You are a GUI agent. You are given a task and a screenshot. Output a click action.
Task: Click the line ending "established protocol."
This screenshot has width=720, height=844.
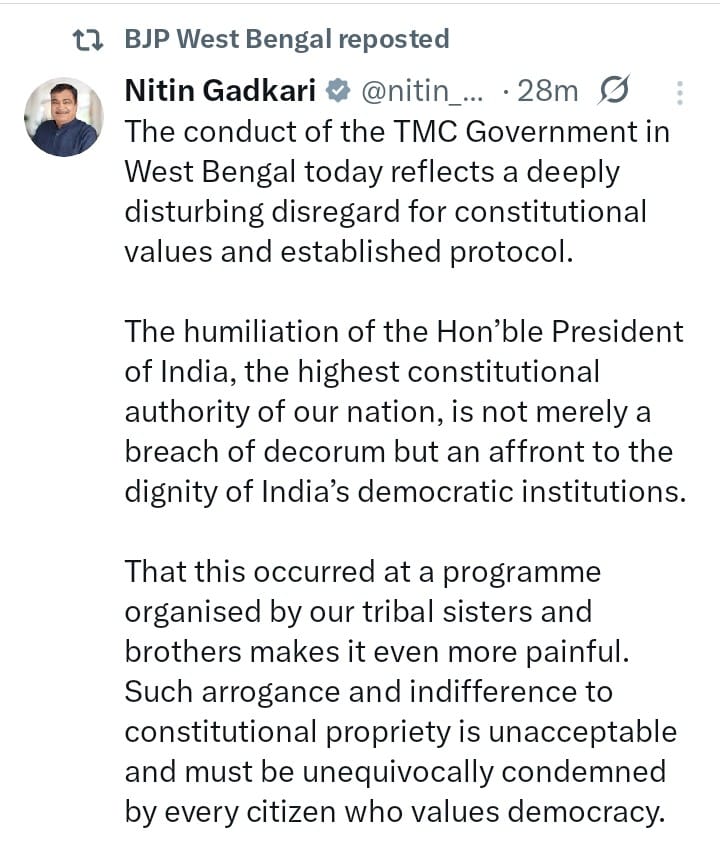coord(349,251)
